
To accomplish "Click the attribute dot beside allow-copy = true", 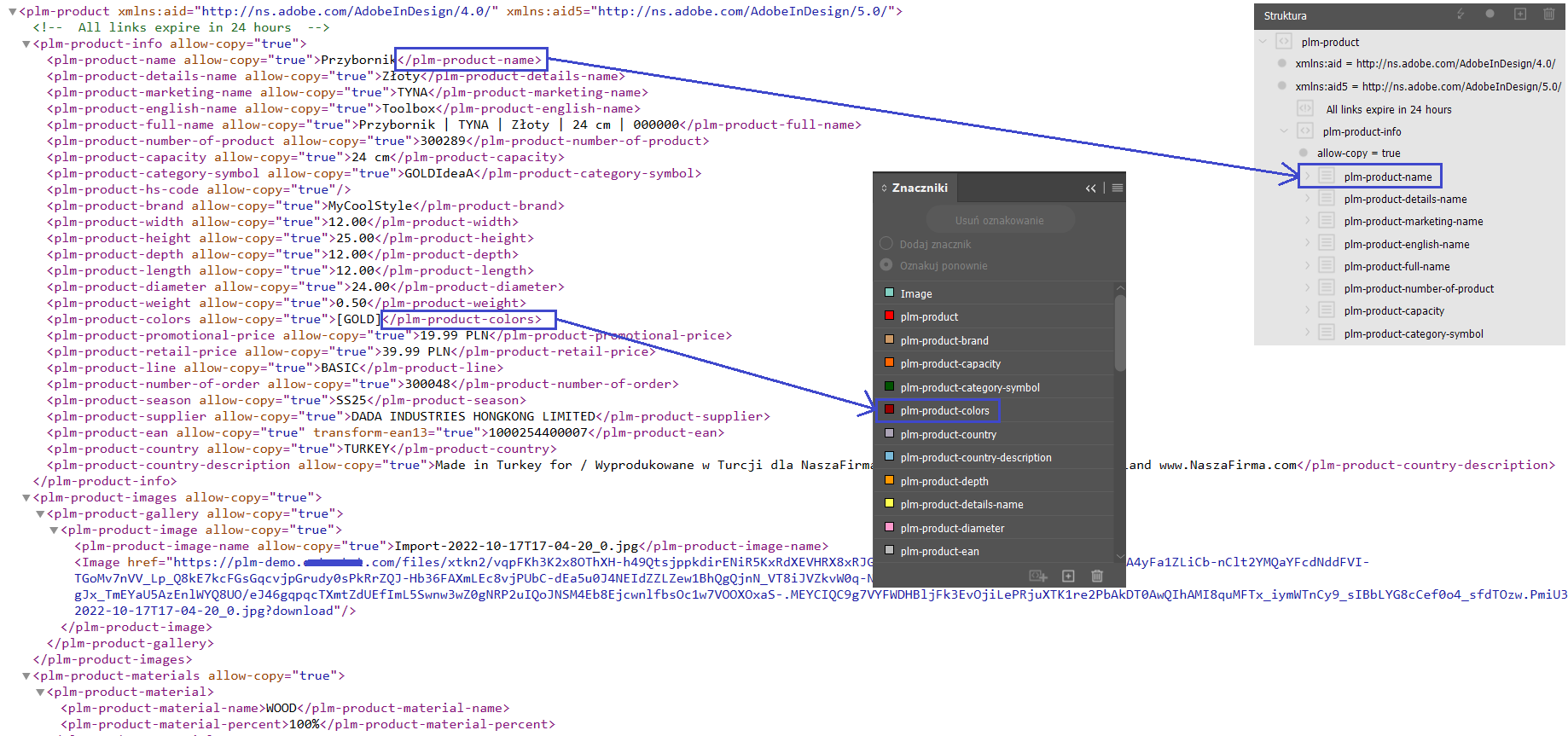I will click(1304, 153).
